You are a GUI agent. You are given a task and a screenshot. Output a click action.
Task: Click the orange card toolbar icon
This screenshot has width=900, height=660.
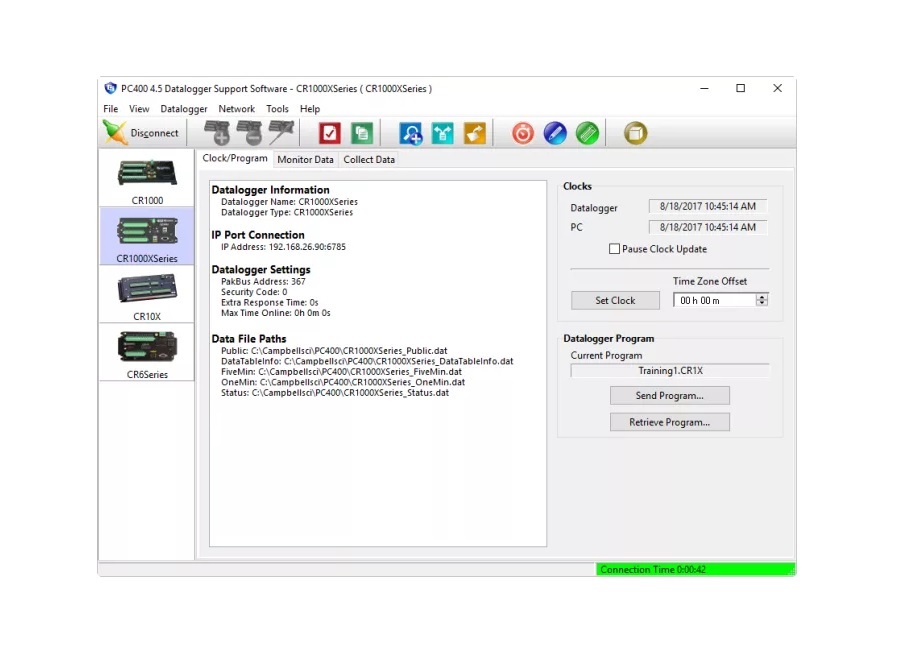click(475, 133)
